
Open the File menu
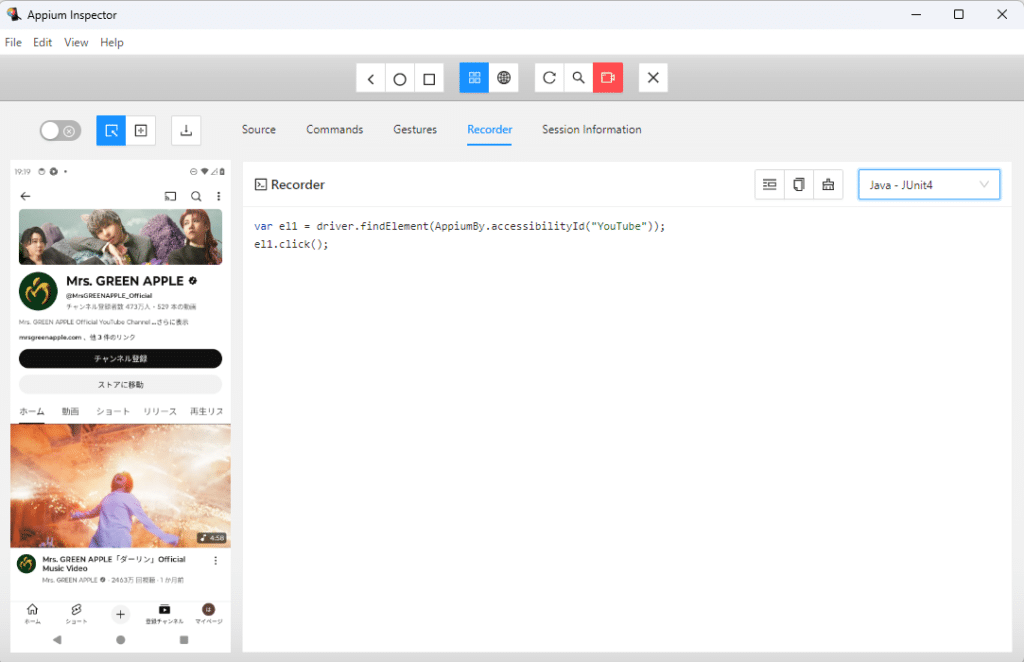[x=13, y=43]
